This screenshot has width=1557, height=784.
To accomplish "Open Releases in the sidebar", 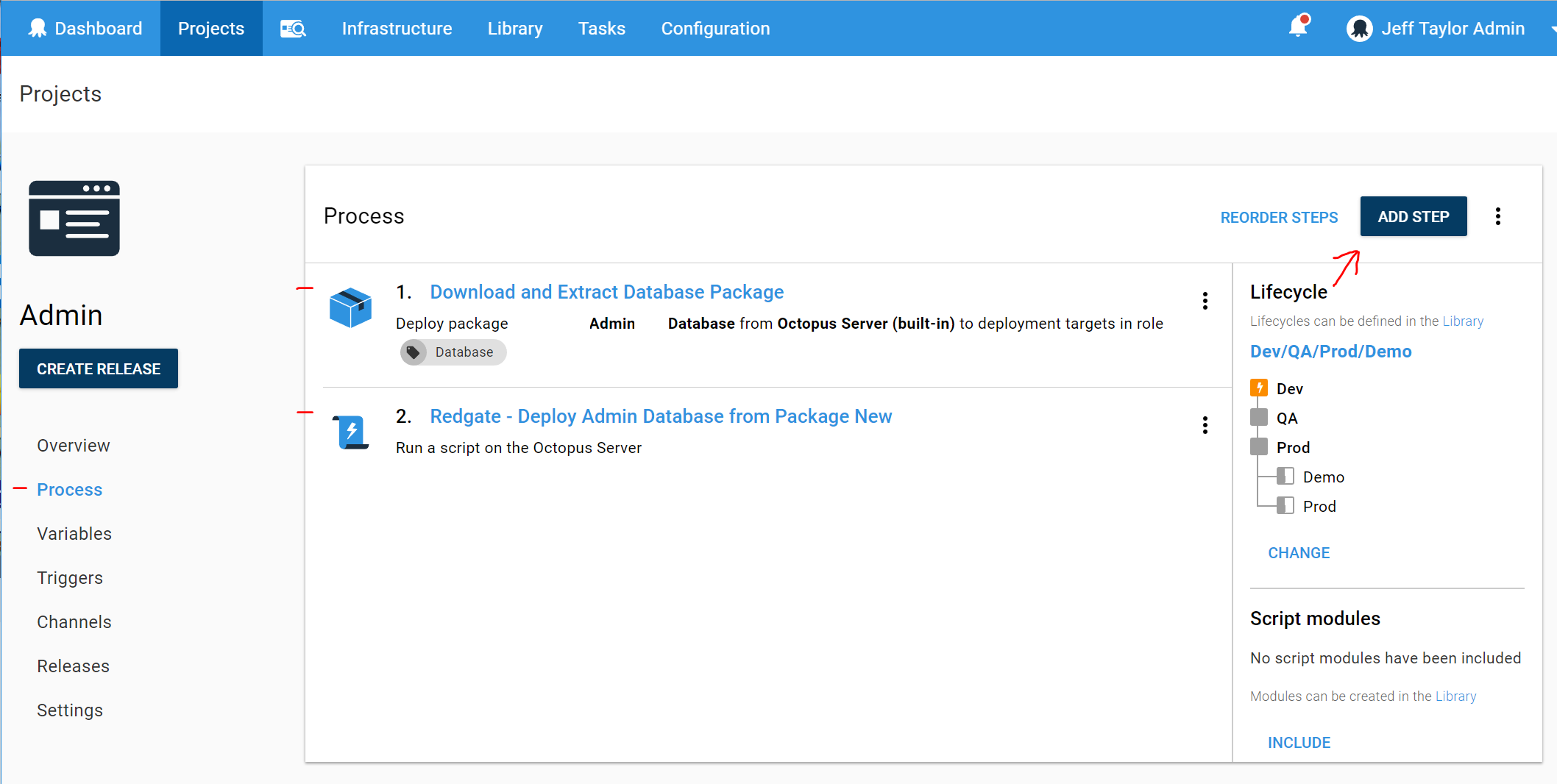I will coord(74,666).
